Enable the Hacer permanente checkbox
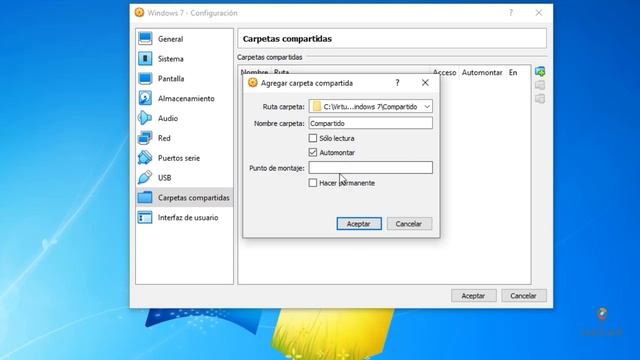The height and width of the screenshot is (360, 640). point(313,183)
